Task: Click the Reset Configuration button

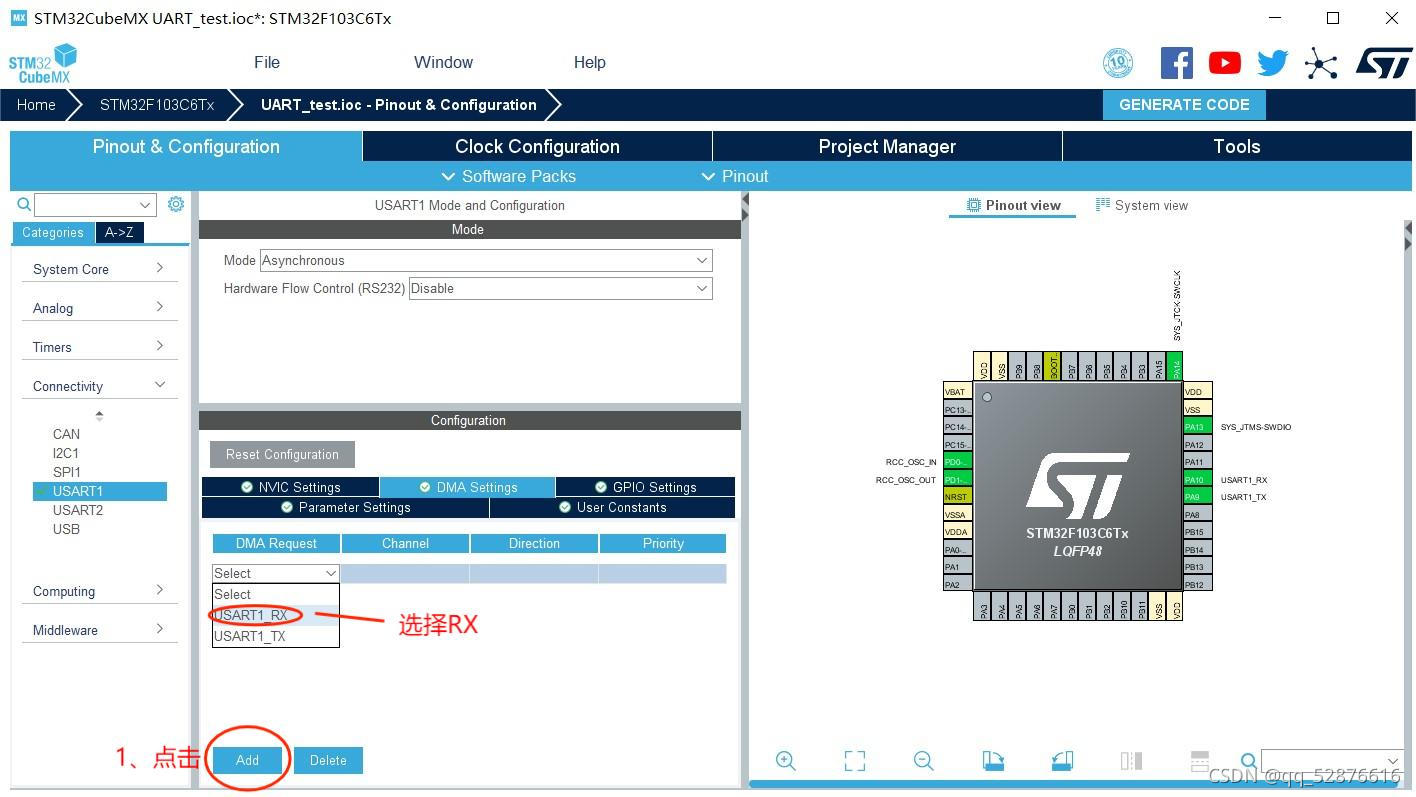Action: pos(282,454)
